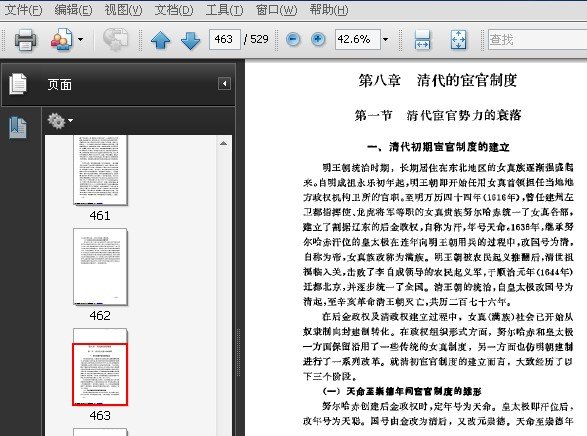This screenshot has height=436, width=587.
Task: Click the printer icon in the toolbar
Action: (25, 39)
